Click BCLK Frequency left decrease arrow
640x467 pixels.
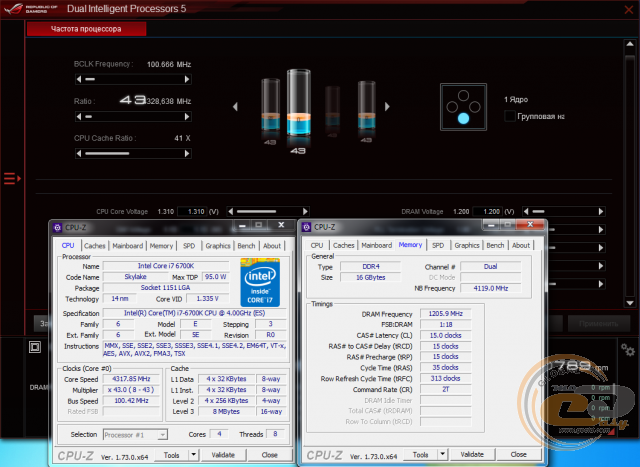click(x=79, y=79)
